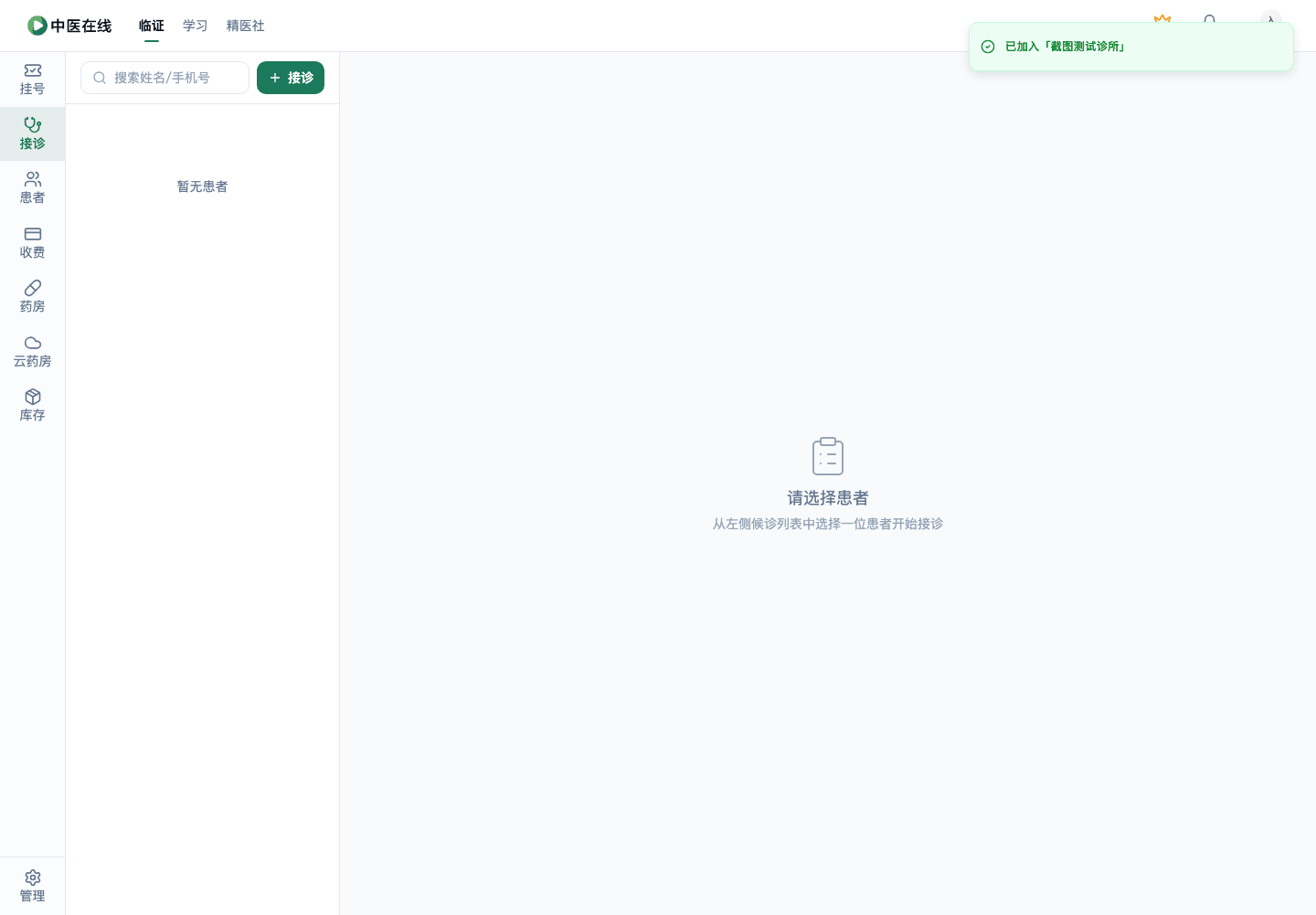Open the 挂号 registration sidebar icon
The height and width of the screenshot is (915, 1316).
click(33, 70)
